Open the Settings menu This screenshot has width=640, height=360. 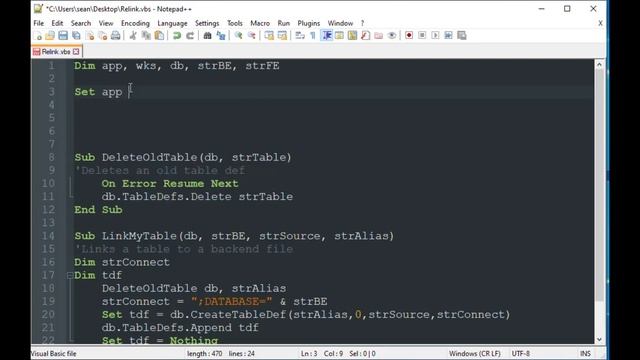coord(207,23)
